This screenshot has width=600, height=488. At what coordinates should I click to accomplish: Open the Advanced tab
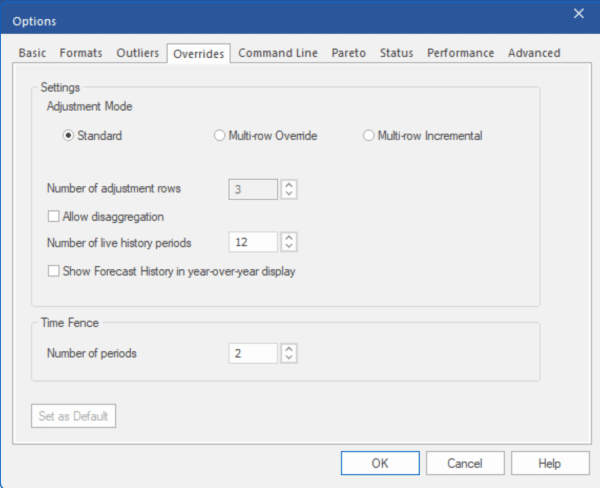534,53
